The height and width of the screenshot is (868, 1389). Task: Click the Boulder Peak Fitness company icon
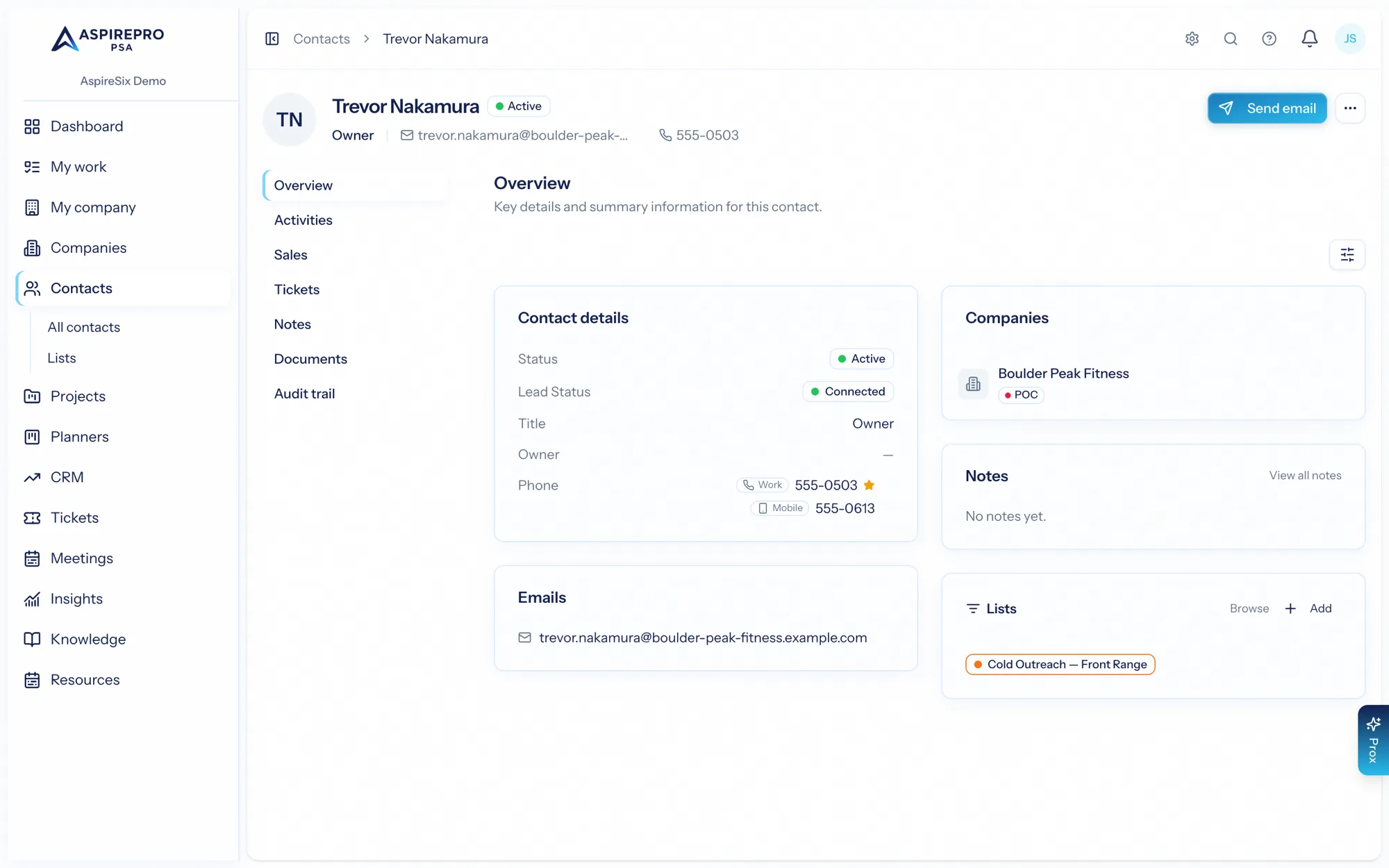[973, 384]
